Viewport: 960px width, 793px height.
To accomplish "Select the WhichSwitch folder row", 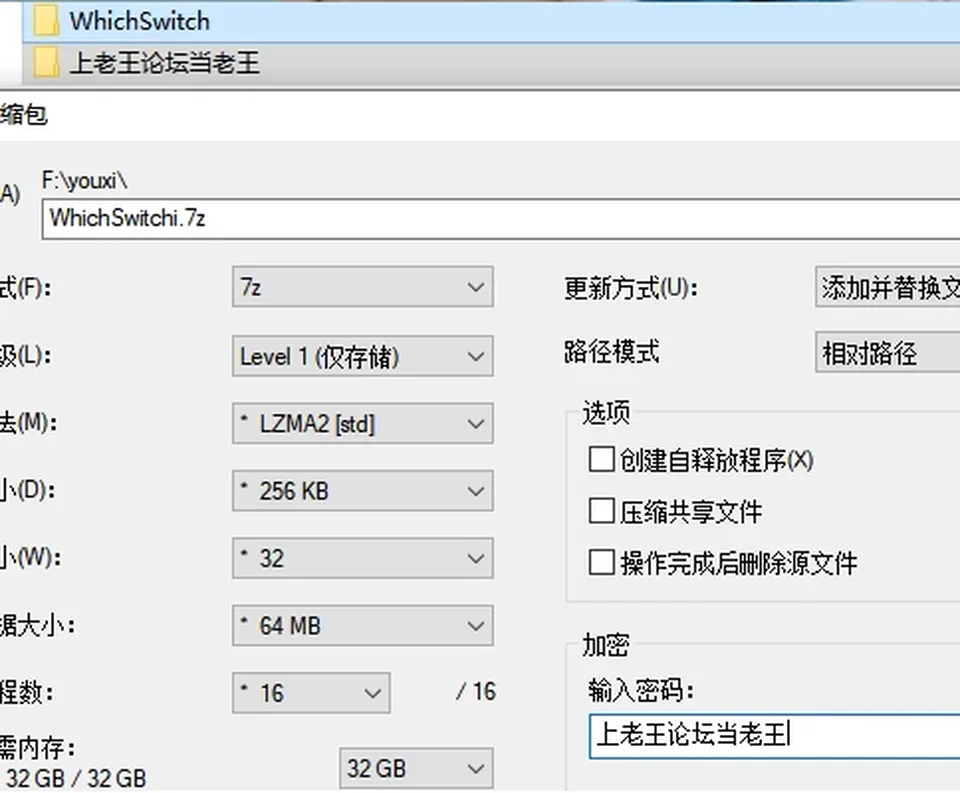I will coord(491,21).
